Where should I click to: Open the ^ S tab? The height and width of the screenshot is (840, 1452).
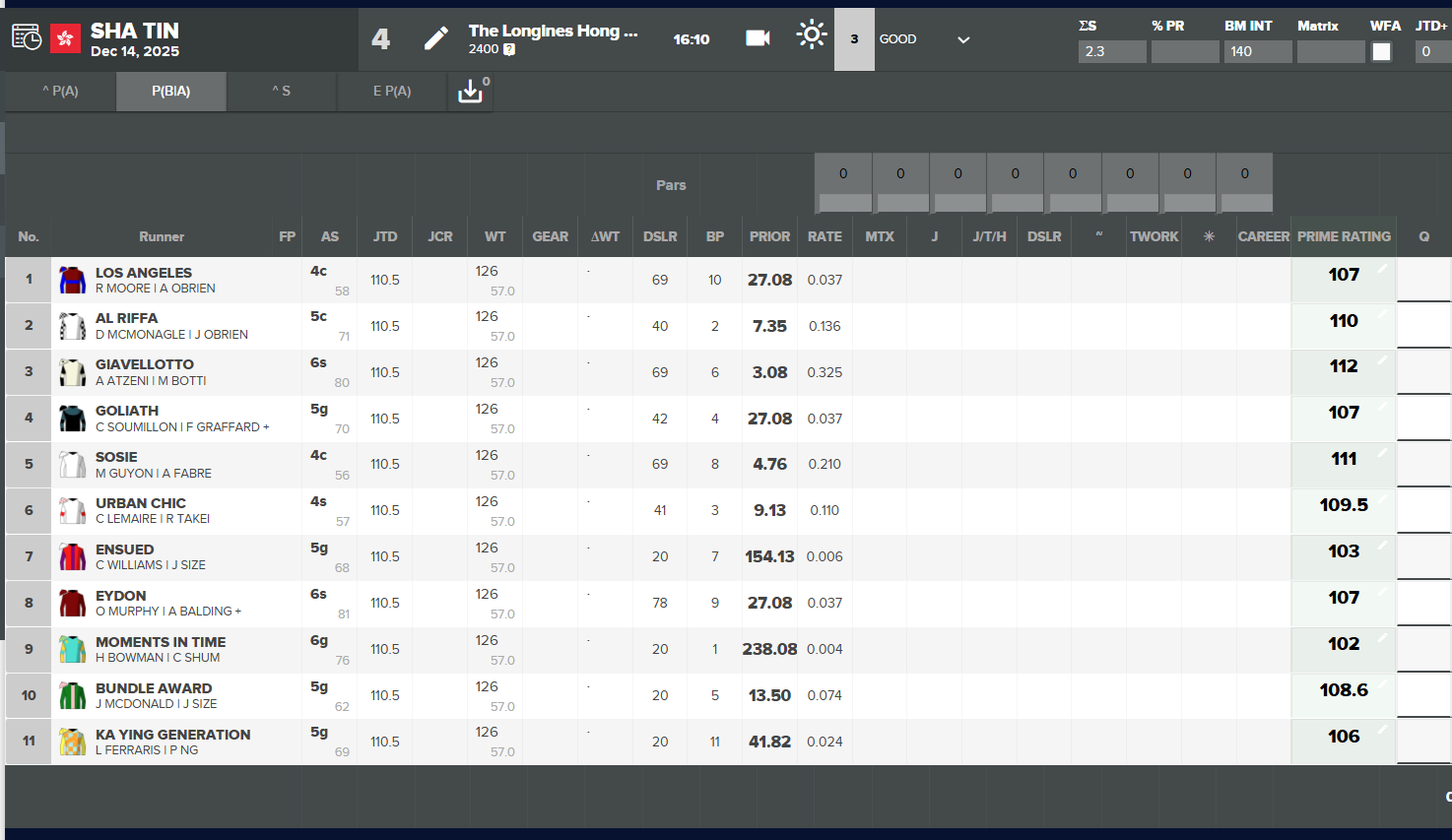[x=282, y=92]
